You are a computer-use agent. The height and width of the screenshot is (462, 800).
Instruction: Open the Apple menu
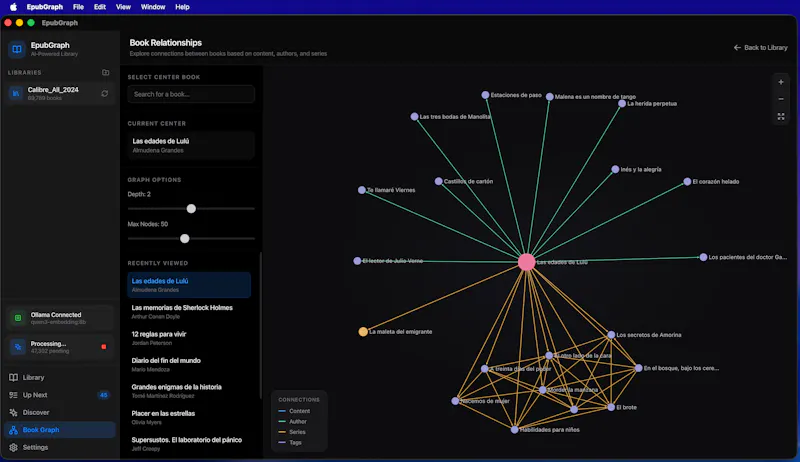pos(13,7)
